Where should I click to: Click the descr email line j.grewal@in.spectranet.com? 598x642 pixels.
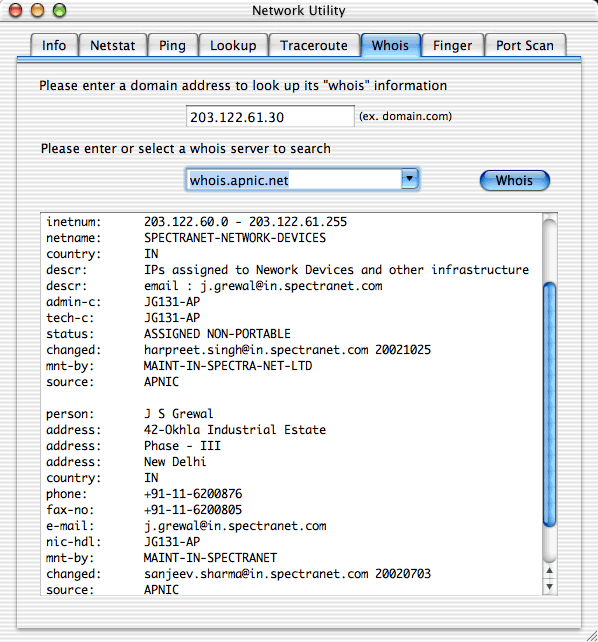click(263, 286)
